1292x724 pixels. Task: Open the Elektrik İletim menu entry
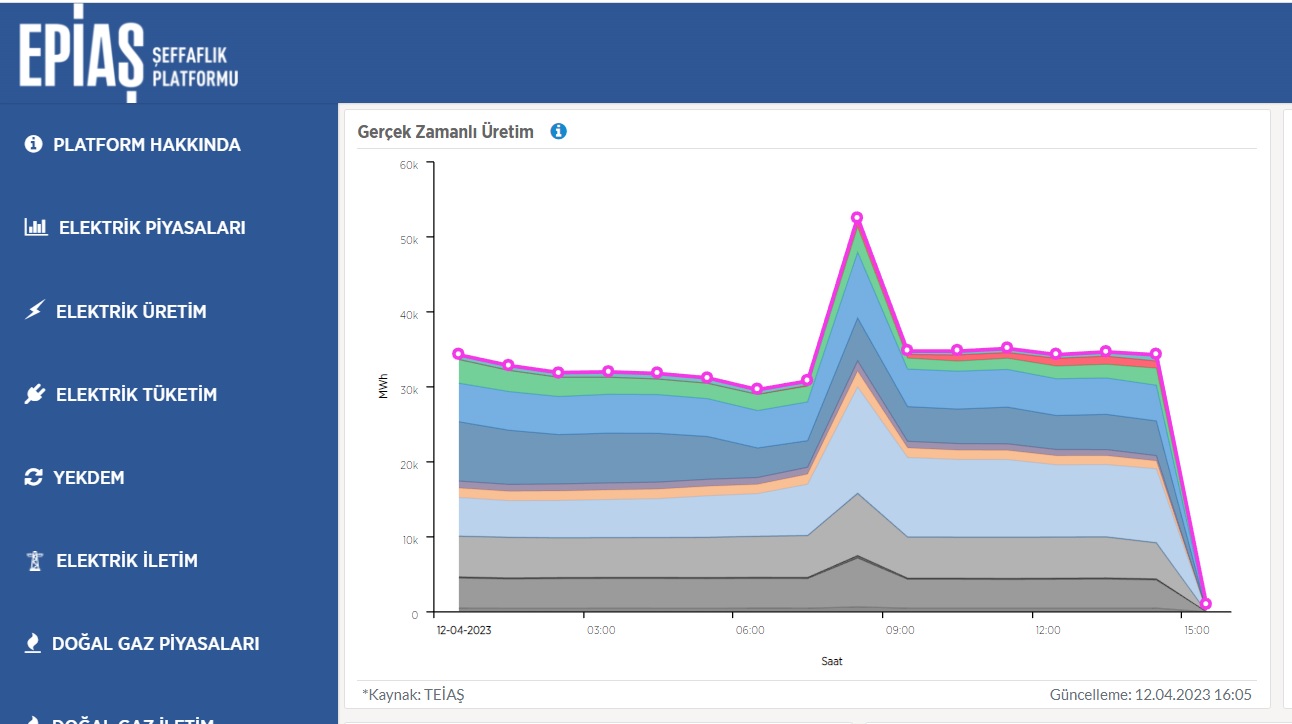(127, 561)
